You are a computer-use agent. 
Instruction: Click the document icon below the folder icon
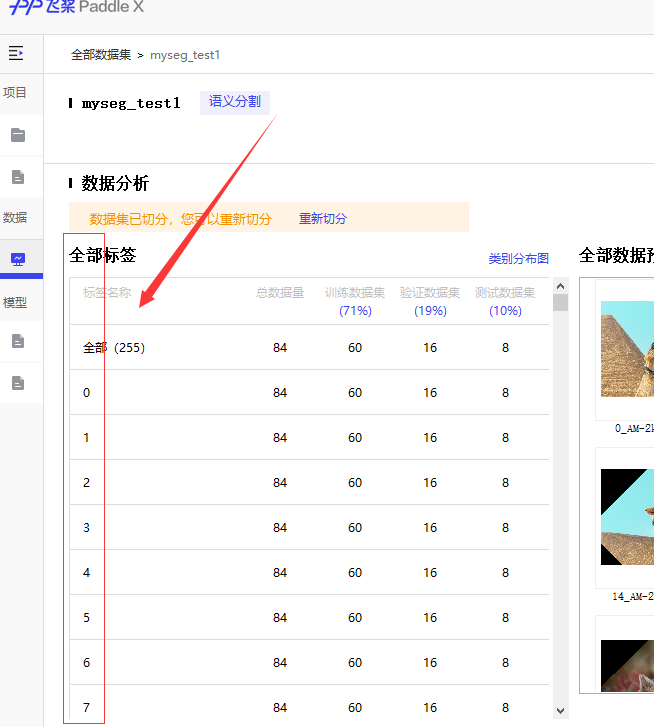coord(18,177)
